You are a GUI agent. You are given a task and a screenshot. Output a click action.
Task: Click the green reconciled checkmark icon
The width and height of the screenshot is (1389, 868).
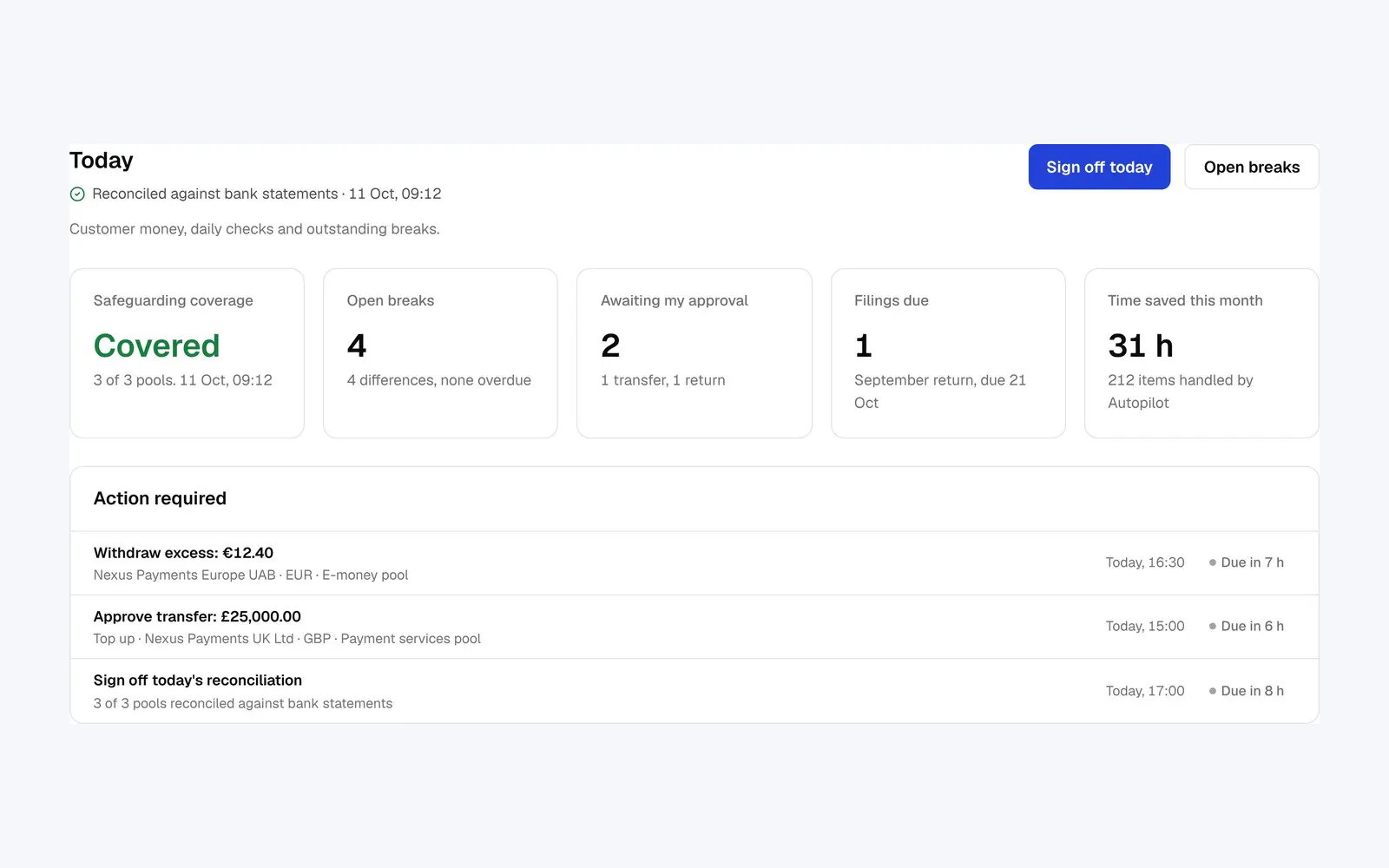tap(77, 194)
